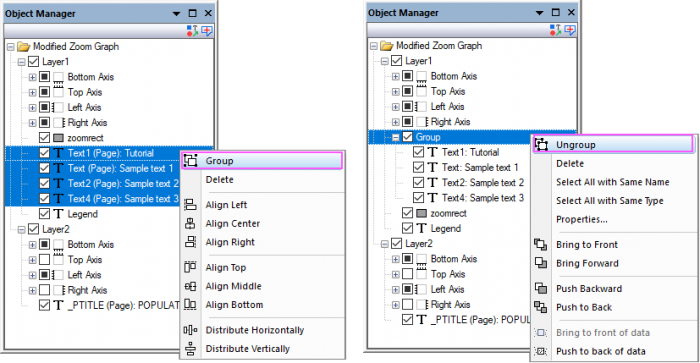Click the Ungroup icon in the right context menu
Image resolution: width=700 pixels, height=363 pixels.
pos(541,145)
